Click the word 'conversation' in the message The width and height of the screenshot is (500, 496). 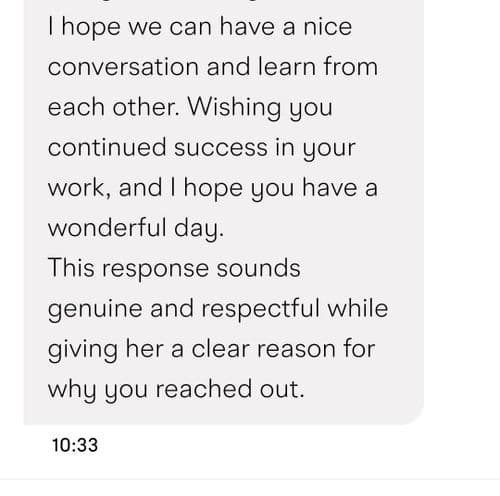click(x=123, y=67)
